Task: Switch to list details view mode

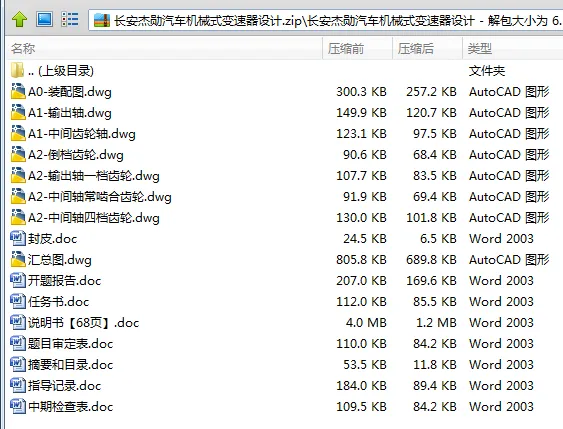Action: 70,19
